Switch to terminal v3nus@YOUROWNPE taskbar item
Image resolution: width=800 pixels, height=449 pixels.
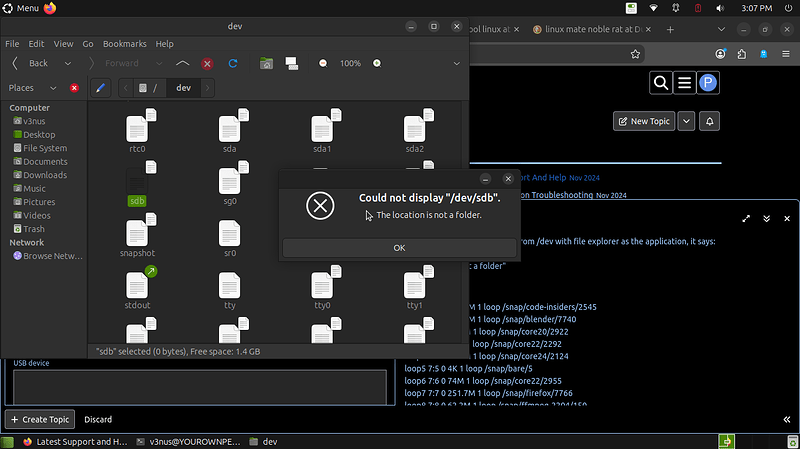click(x=188, y=442)
